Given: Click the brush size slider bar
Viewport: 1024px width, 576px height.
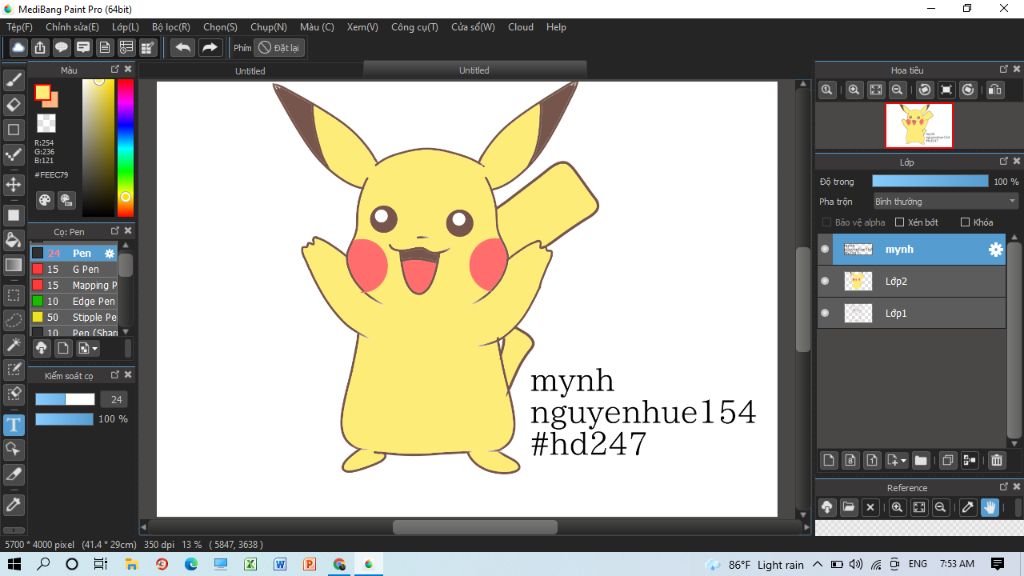Looking at the screenshot, I should click(x=65, y=400).
